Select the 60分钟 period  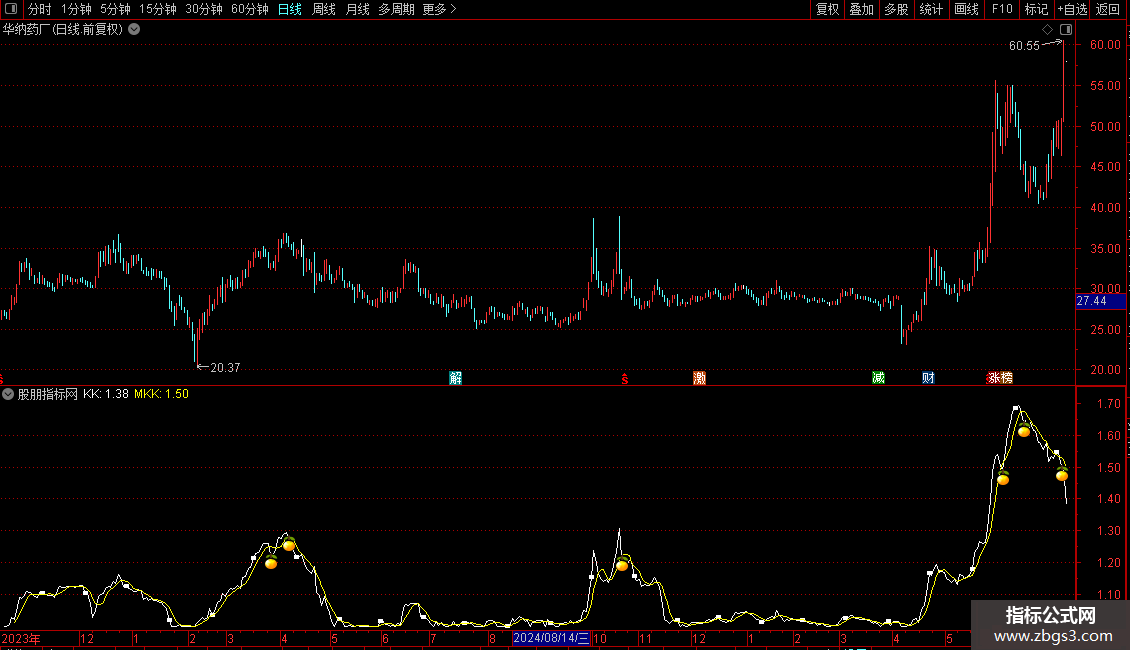(250, 9)
